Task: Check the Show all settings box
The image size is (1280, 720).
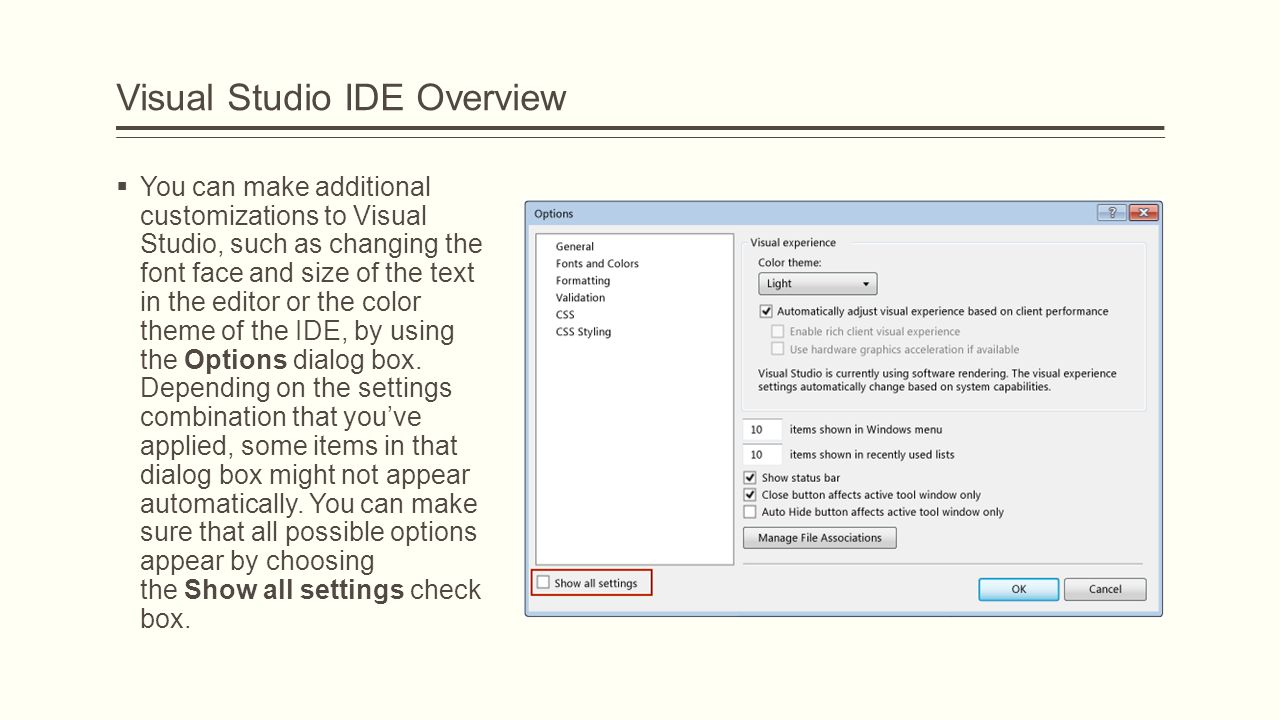Action: tap(543, 583)
